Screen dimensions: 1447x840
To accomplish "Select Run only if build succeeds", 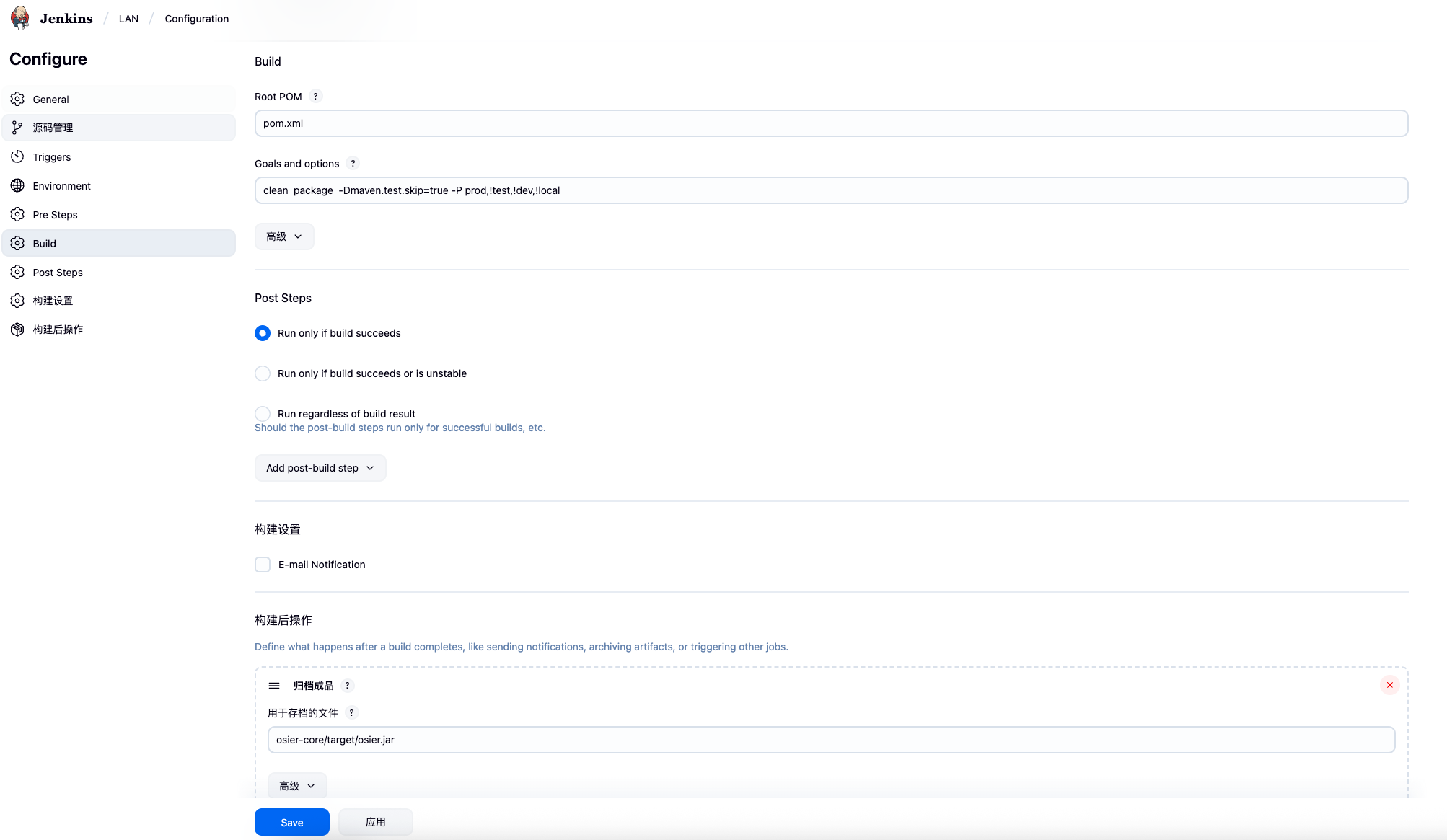I will coord(263,333).
